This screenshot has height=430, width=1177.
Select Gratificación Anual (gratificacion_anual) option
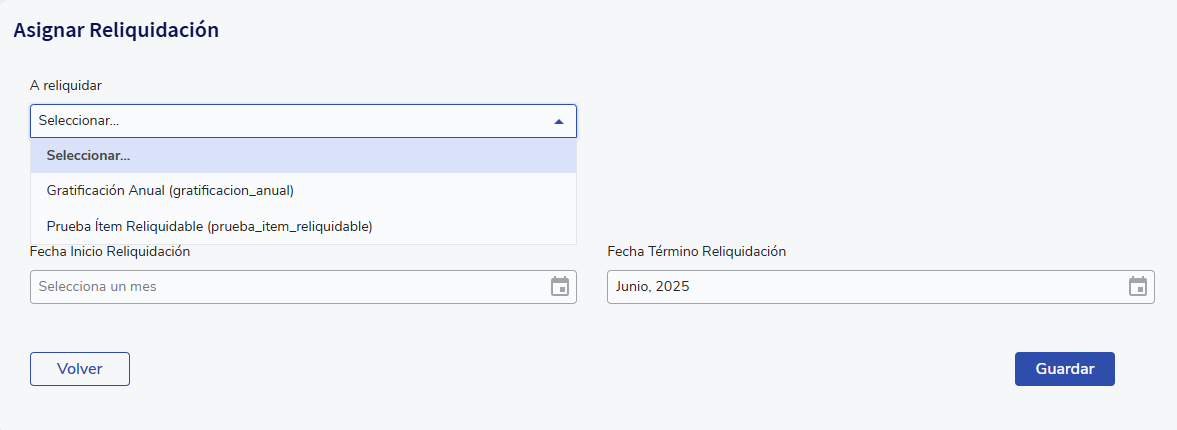[303, 191]
